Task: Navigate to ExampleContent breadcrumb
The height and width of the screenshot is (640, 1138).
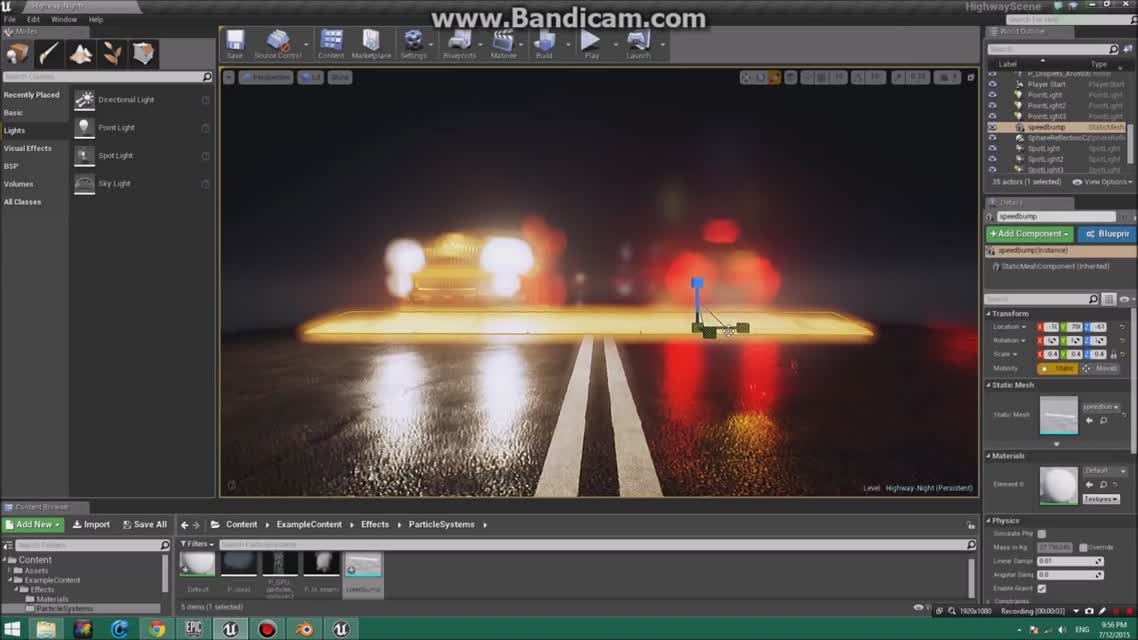Action: 309,525
